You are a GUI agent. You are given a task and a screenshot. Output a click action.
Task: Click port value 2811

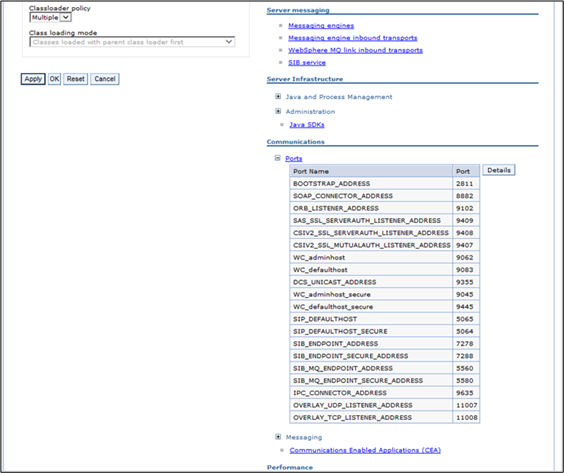pos(464,183)
